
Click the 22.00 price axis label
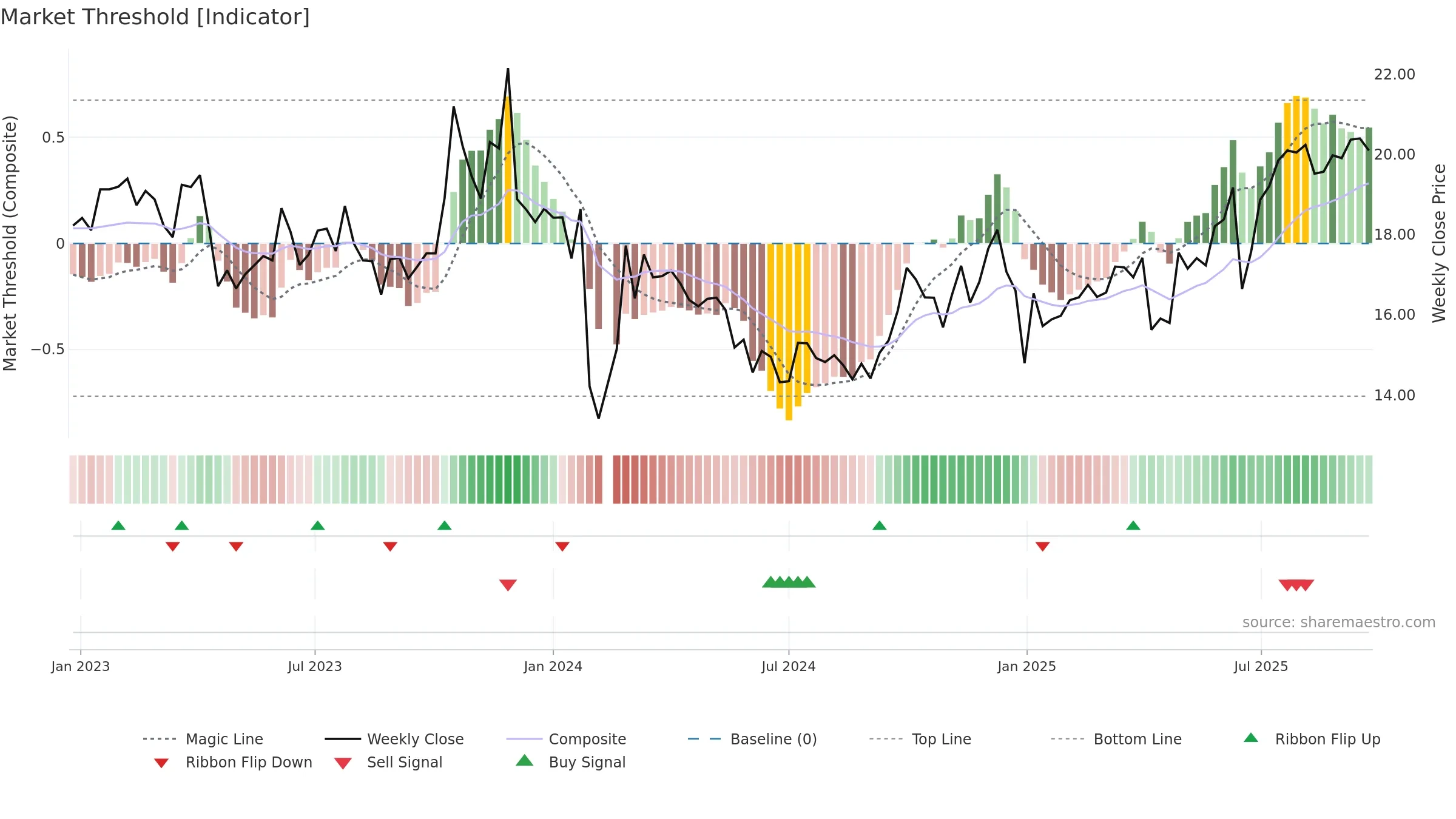(1395, 74)
